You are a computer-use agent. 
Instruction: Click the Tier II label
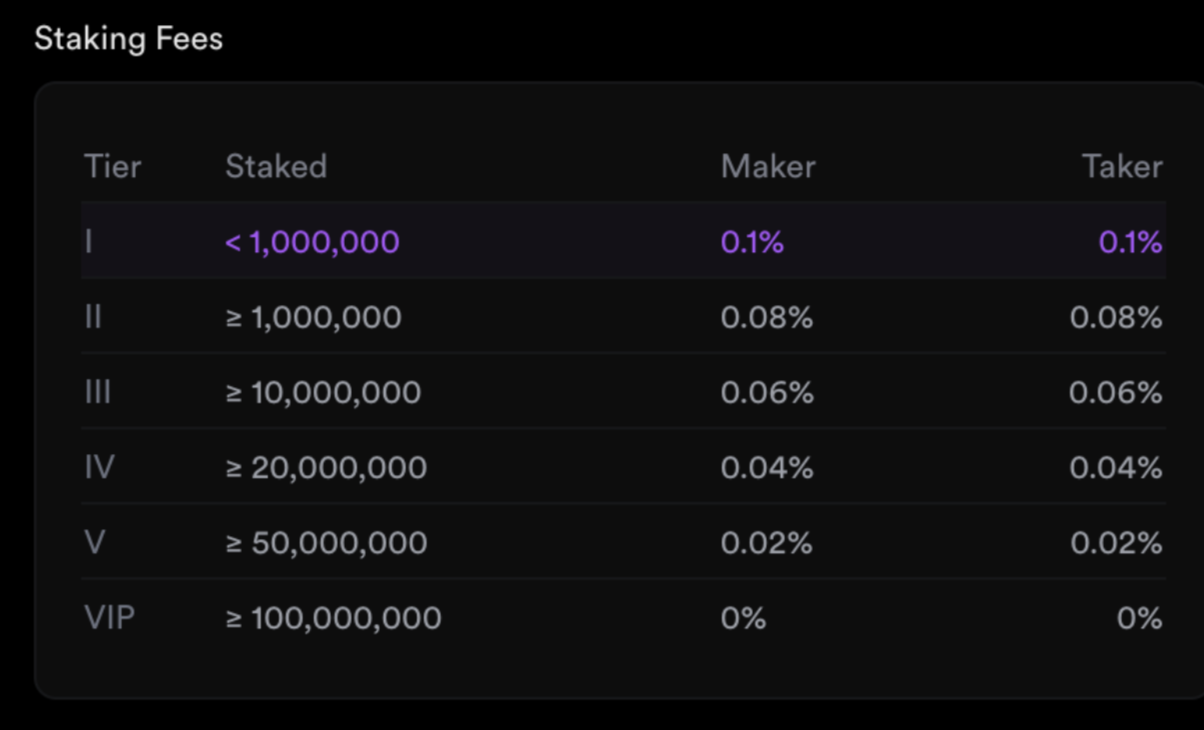93,317
